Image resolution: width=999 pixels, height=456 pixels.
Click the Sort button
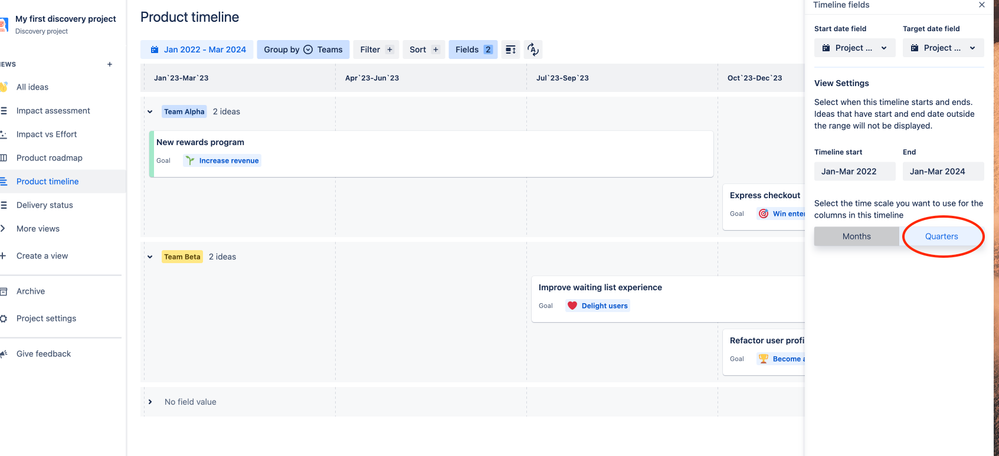point(424,50)
